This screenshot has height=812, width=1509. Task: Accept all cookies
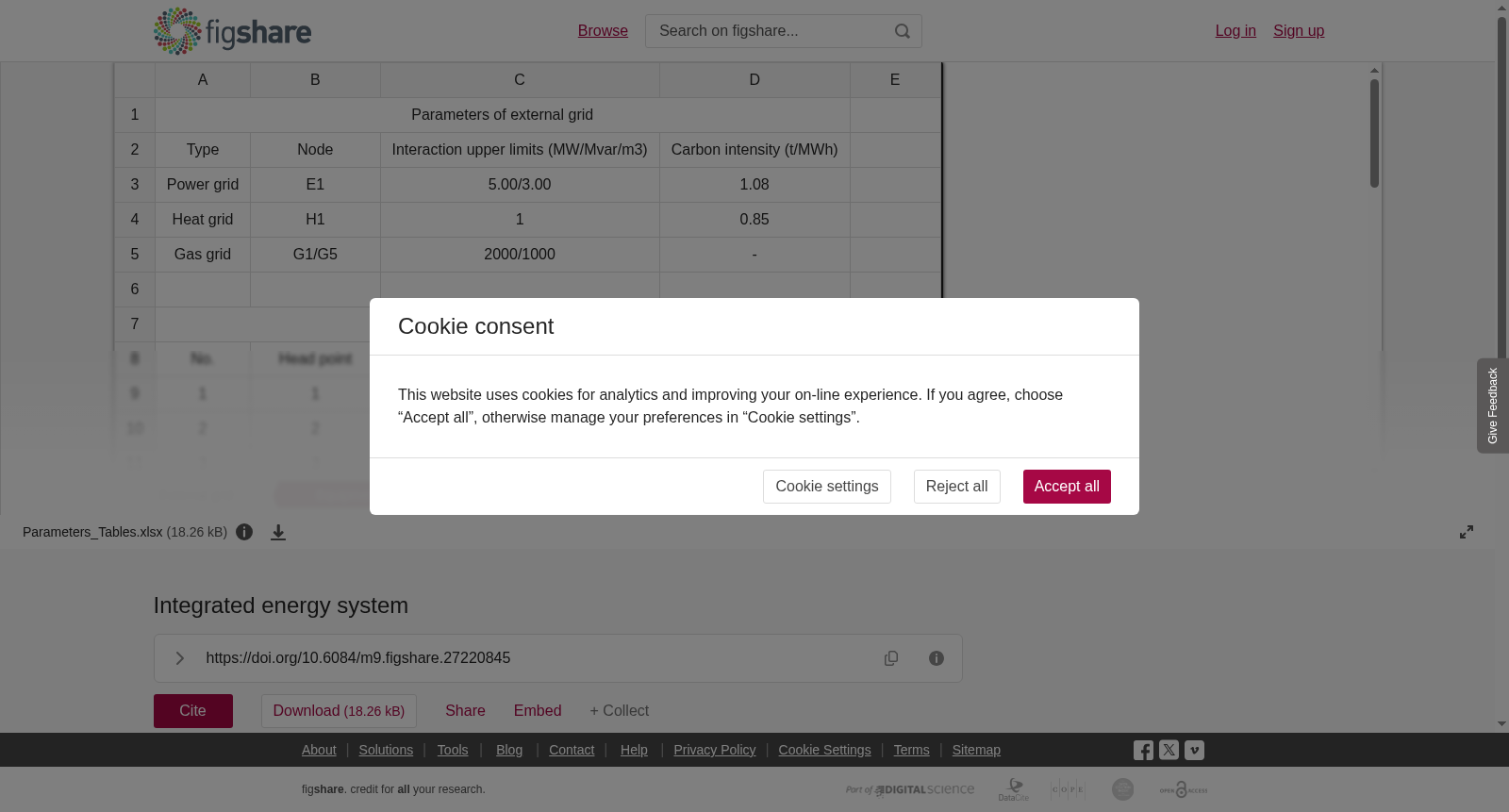1067,487
